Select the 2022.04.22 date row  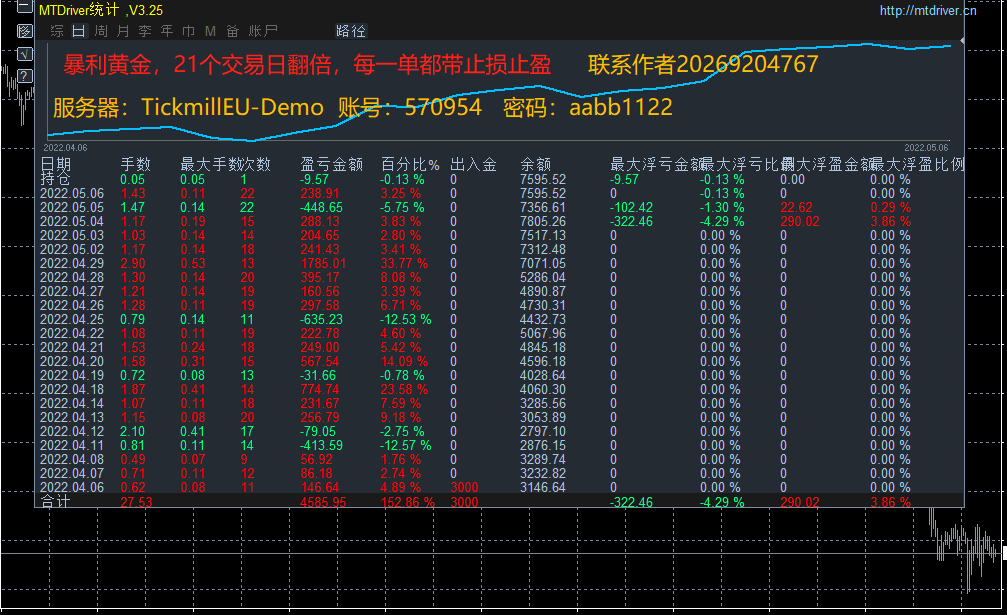click(72, 333)
